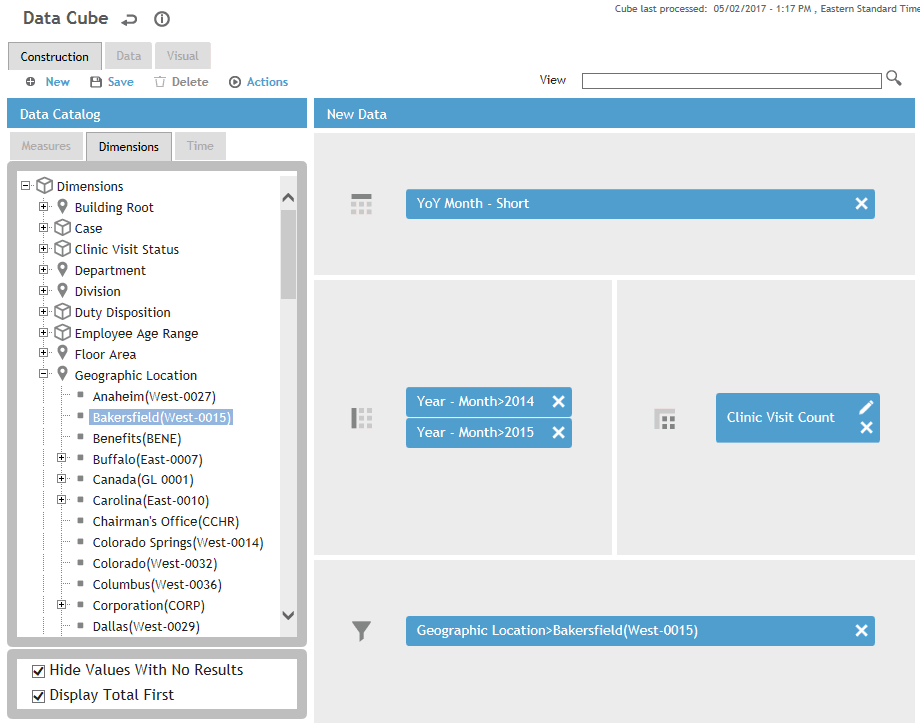Screen dimensions: 920x728
Task: Select Bakersfield(West-0015) in the tree
Action: [x=161, y=418]
